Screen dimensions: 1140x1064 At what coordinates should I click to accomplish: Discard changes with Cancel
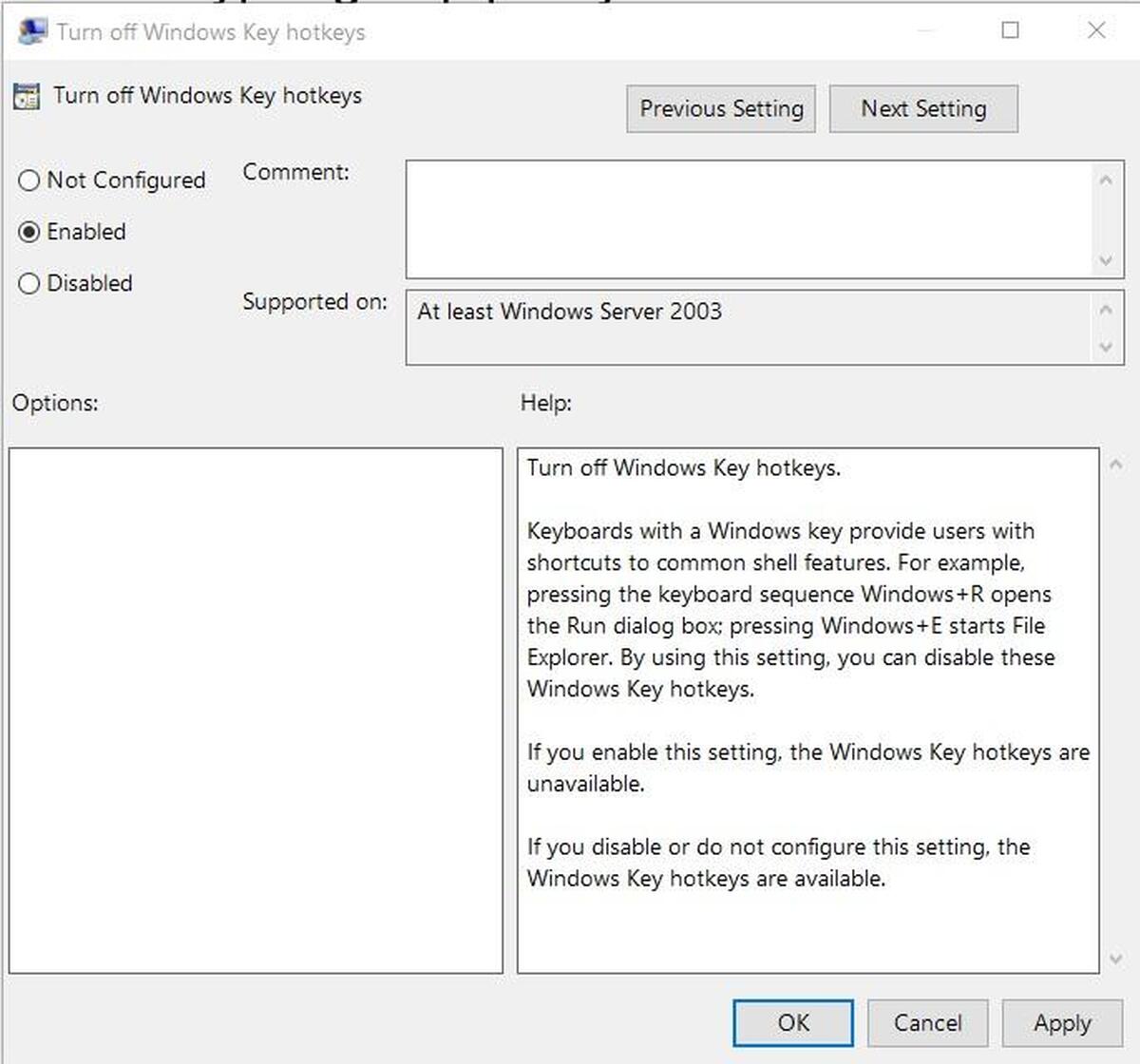[x=927, y=1023]
